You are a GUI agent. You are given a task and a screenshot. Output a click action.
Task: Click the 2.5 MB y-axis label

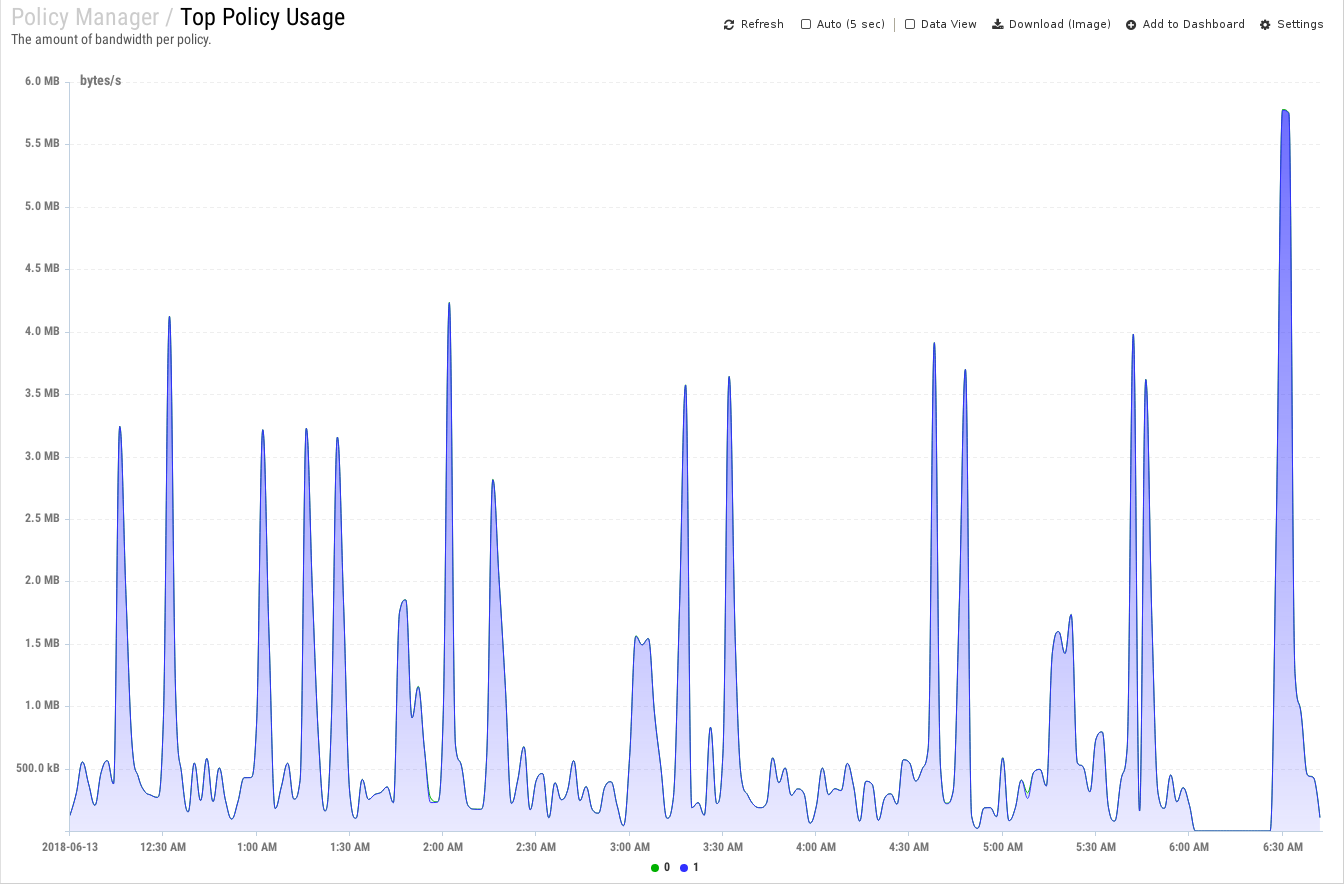[x=43, y=518]
